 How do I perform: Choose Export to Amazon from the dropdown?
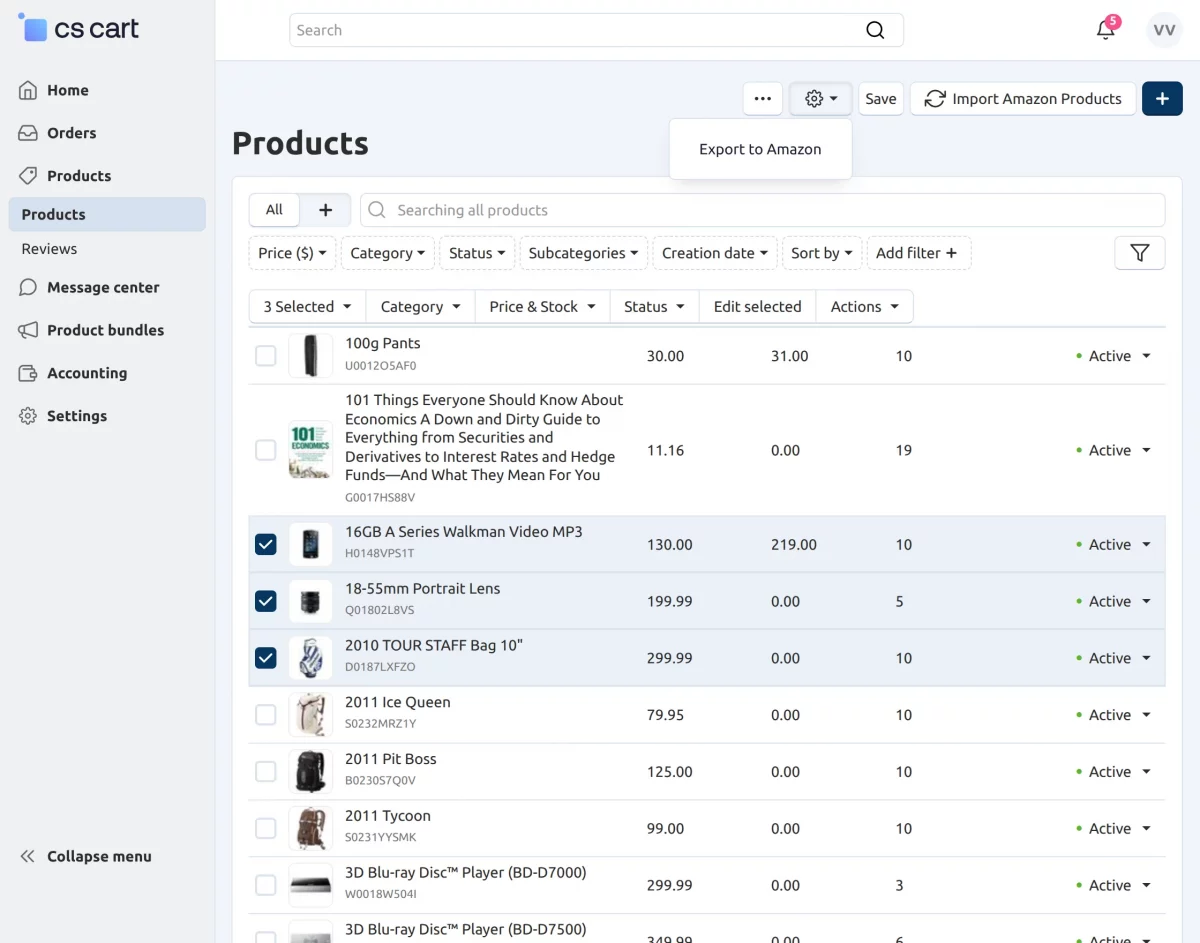pyautogui.click(x=760, y=149)
